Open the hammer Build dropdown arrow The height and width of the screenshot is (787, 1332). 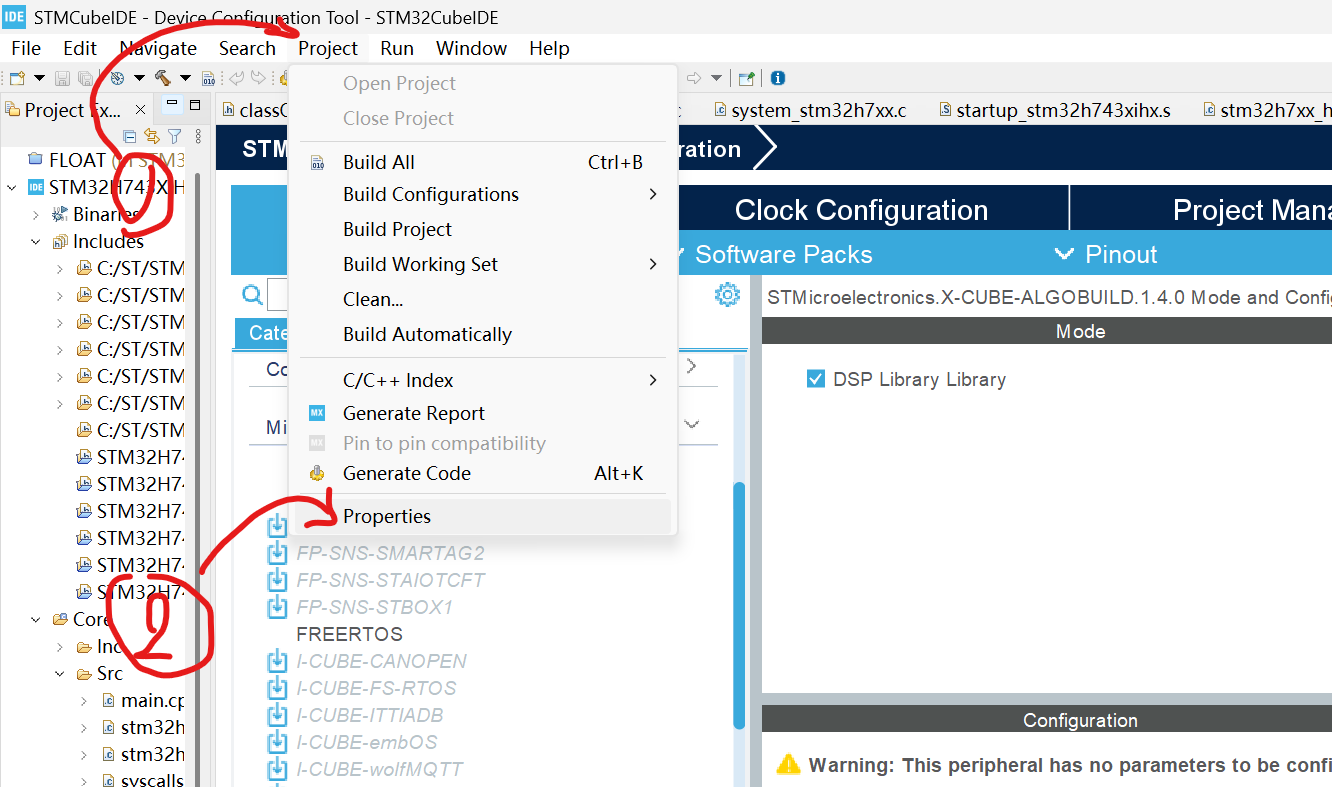point(185,78)
